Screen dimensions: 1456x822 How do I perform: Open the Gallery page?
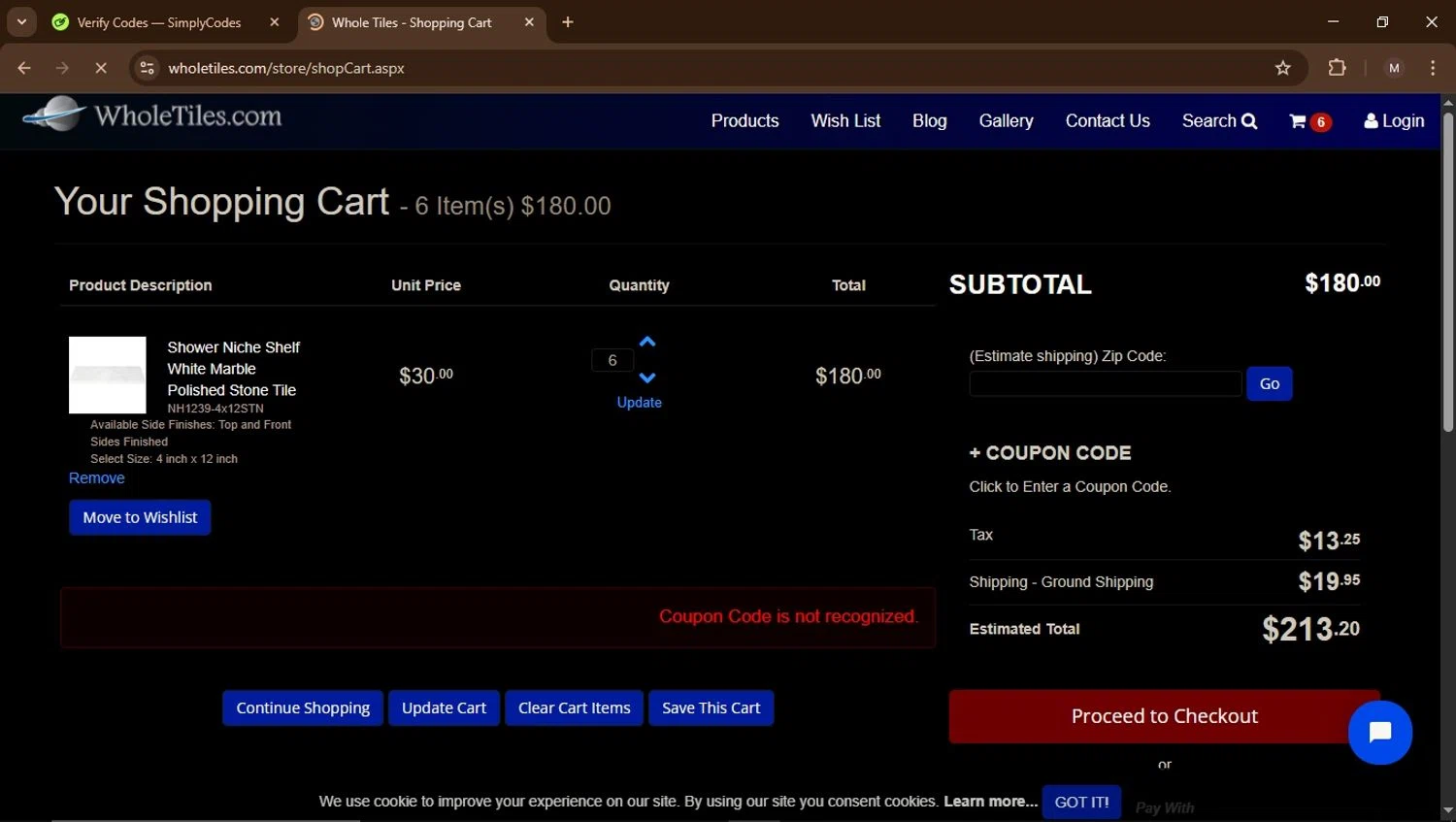(x=1006, y=121)
